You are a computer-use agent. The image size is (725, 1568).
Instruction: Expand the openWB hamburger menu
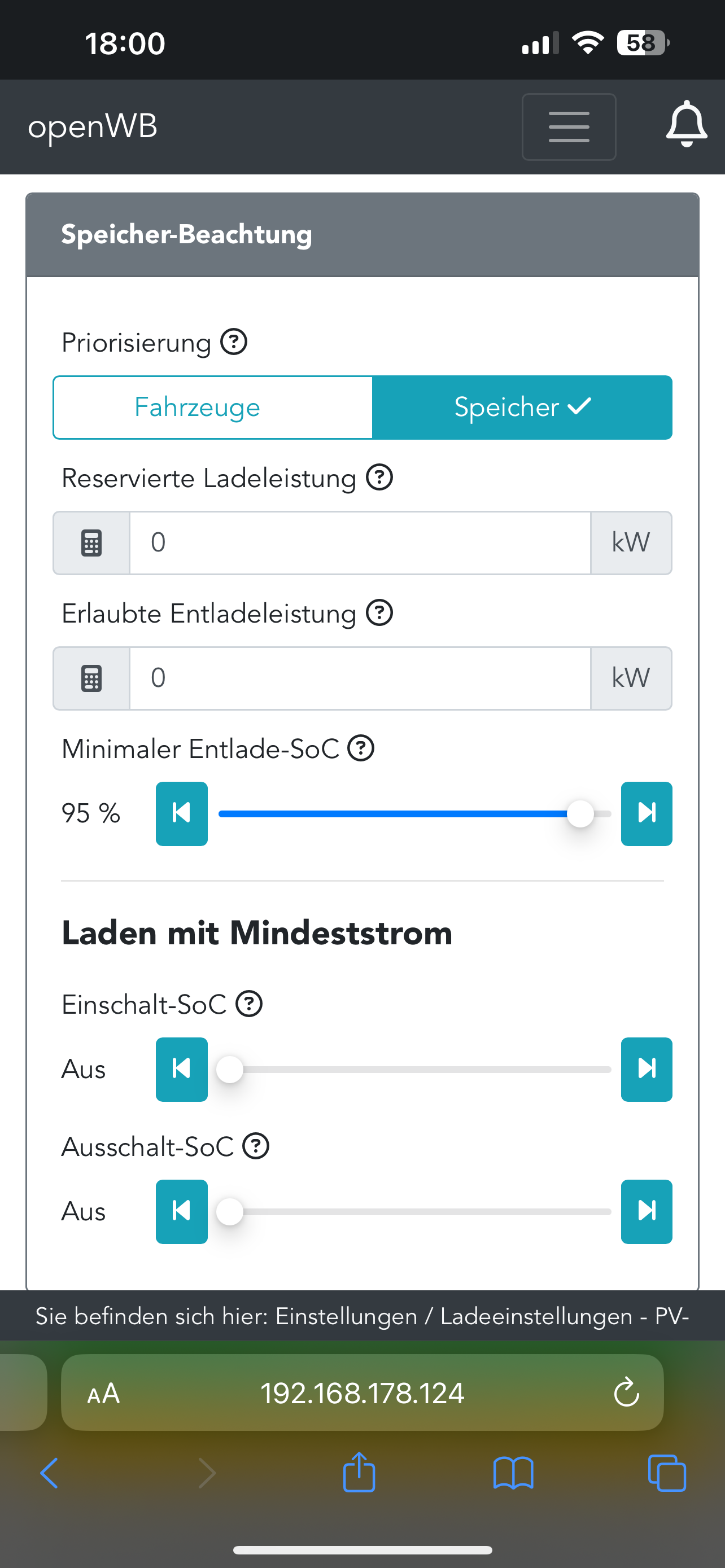(569, 126)
